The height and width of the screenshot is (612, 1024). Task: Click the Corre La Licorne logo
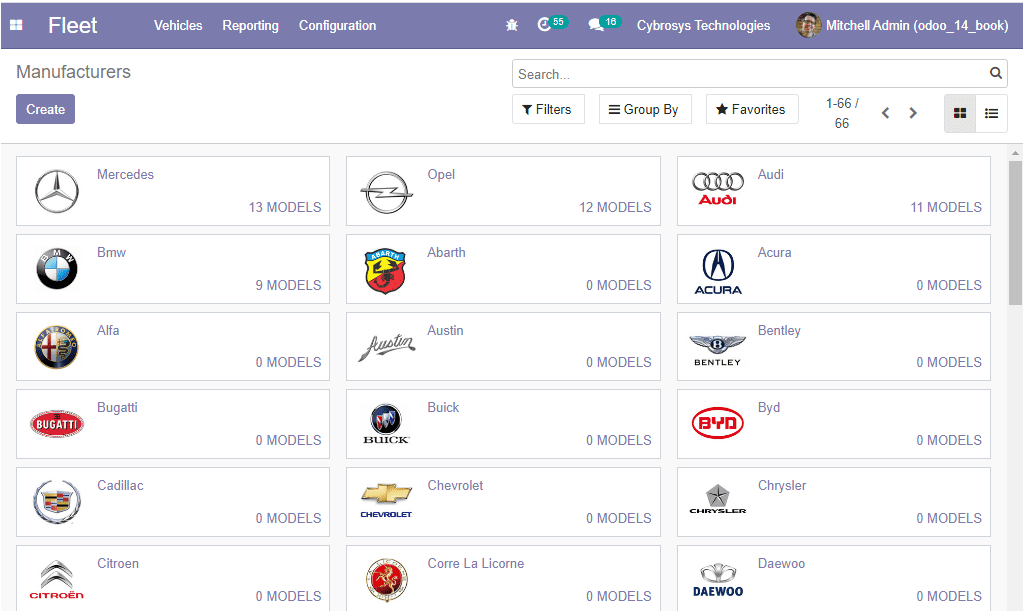point(387,580)
